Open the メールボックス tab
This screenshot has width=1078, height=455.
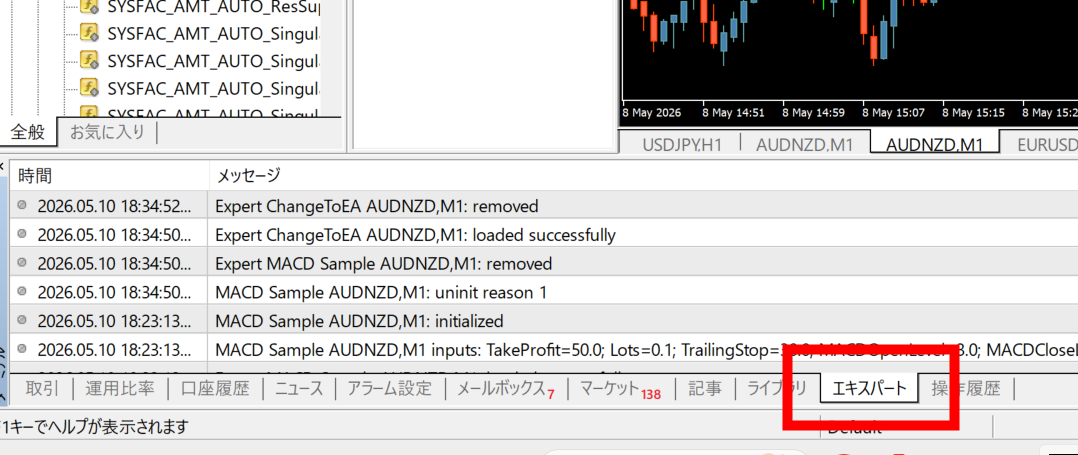pyautogui.click(x=505, y=389)
